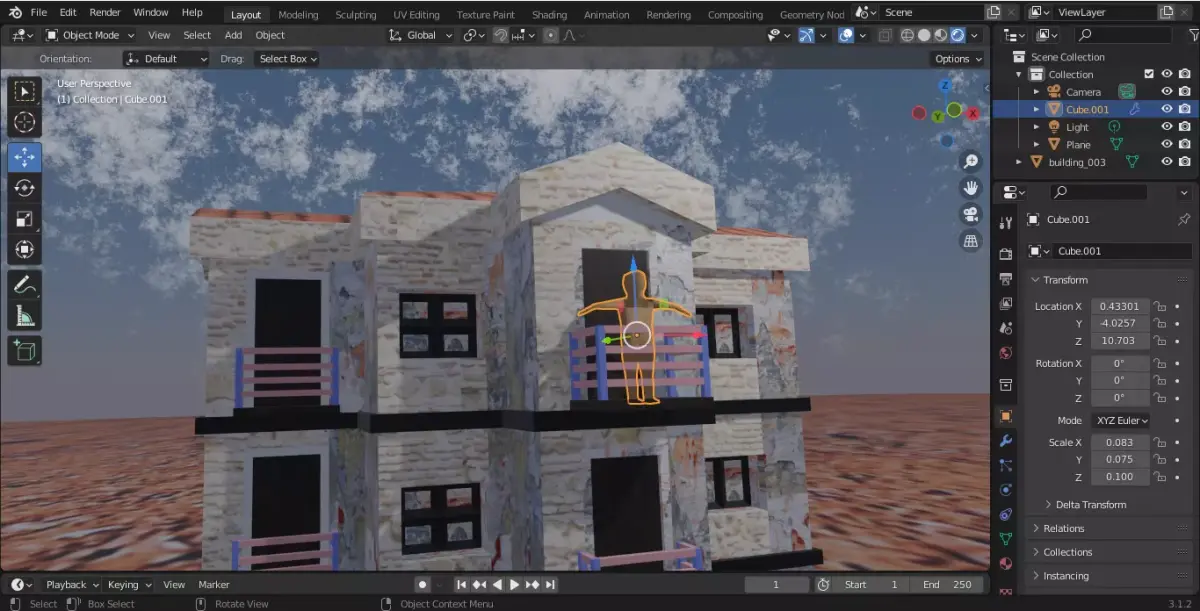Screen dimensions: 1200x611
Task: Click the viewport zoom magnifier icon
Action: (970, 162)
